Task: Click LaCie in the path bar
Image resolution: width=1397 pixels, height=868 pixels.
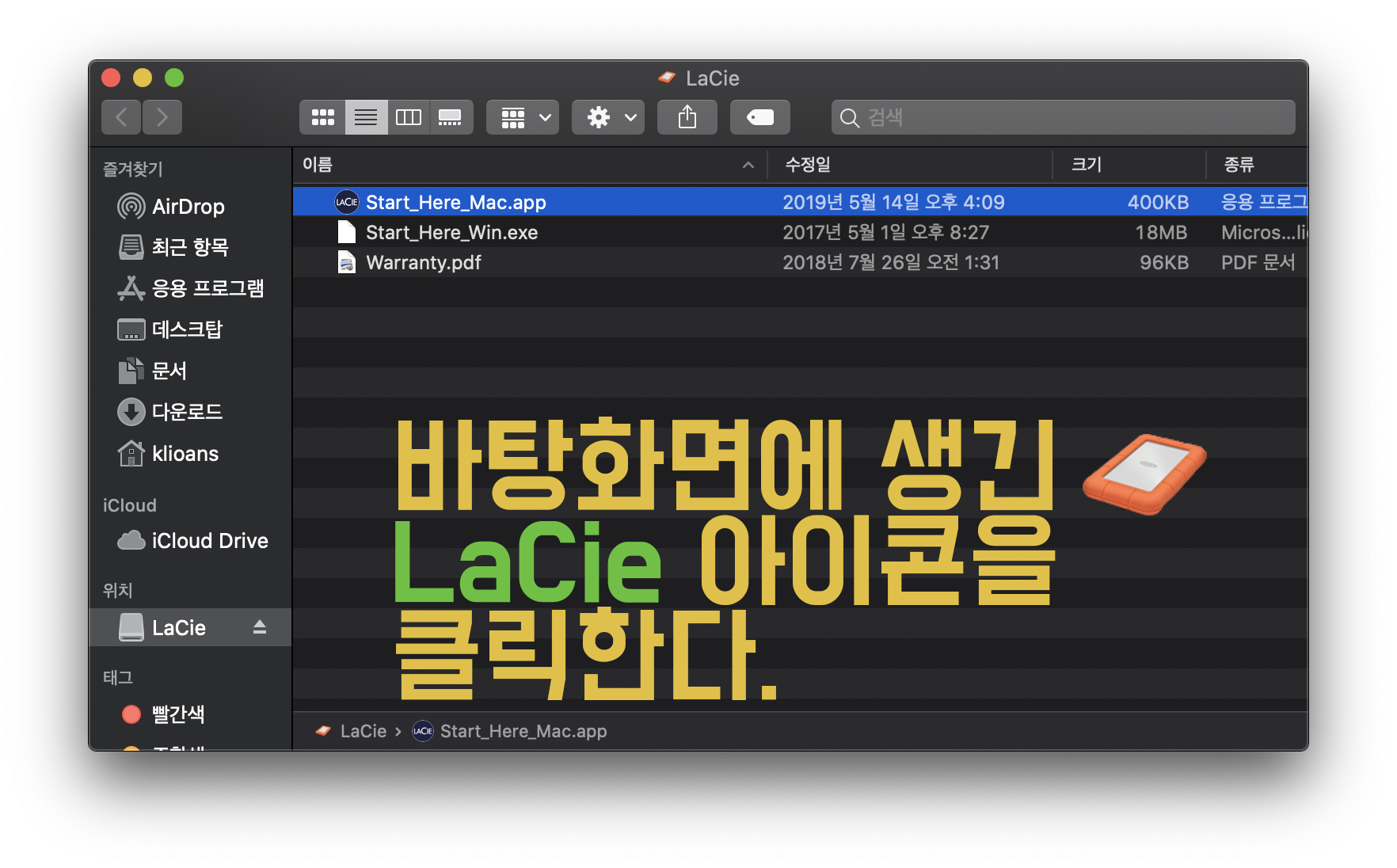Action: coord(364,732)
